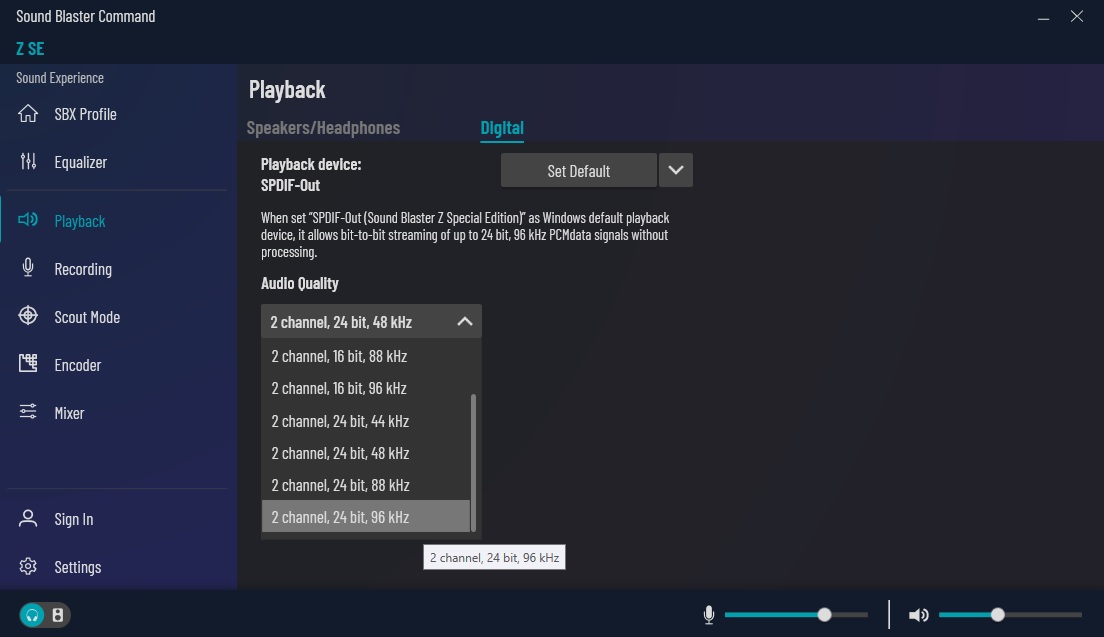Select 2 channel, 16 bit, 96 kHz
Image resolution: width=1104 pixels, height=637 pixels.
[x=365, y=388]
